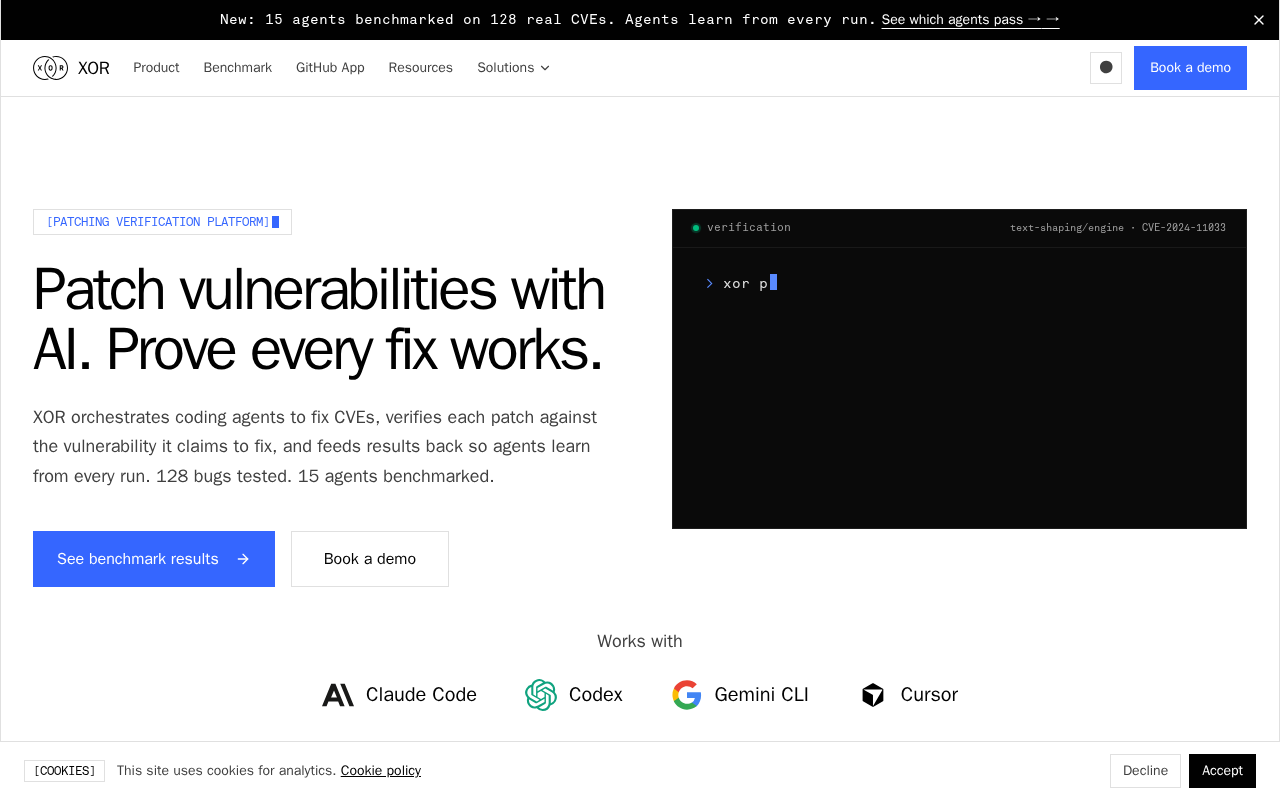
Task: Open the GitHub App nav link
Action: coord(330,68)
